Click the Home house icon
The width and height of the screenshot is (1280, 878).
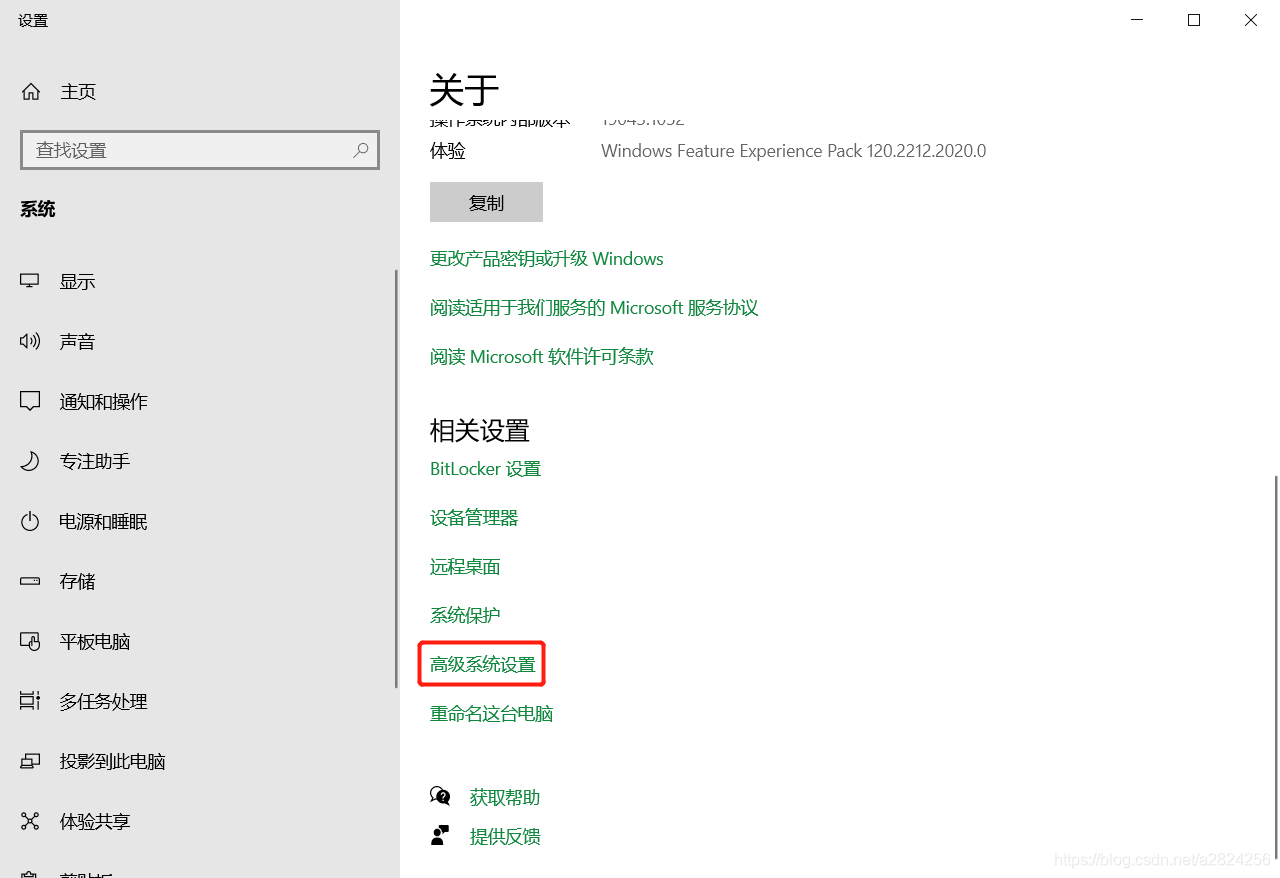pos(31,92)
